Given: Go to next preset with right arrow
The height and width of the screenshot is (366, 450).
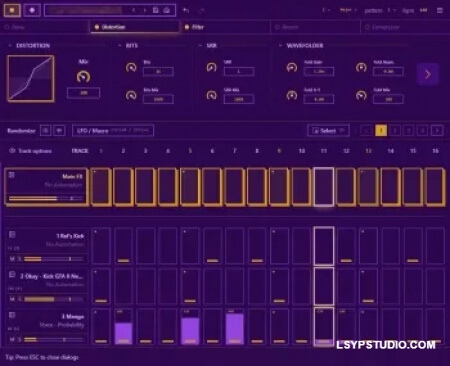Looking at the screenshot, I should (145, 10).
